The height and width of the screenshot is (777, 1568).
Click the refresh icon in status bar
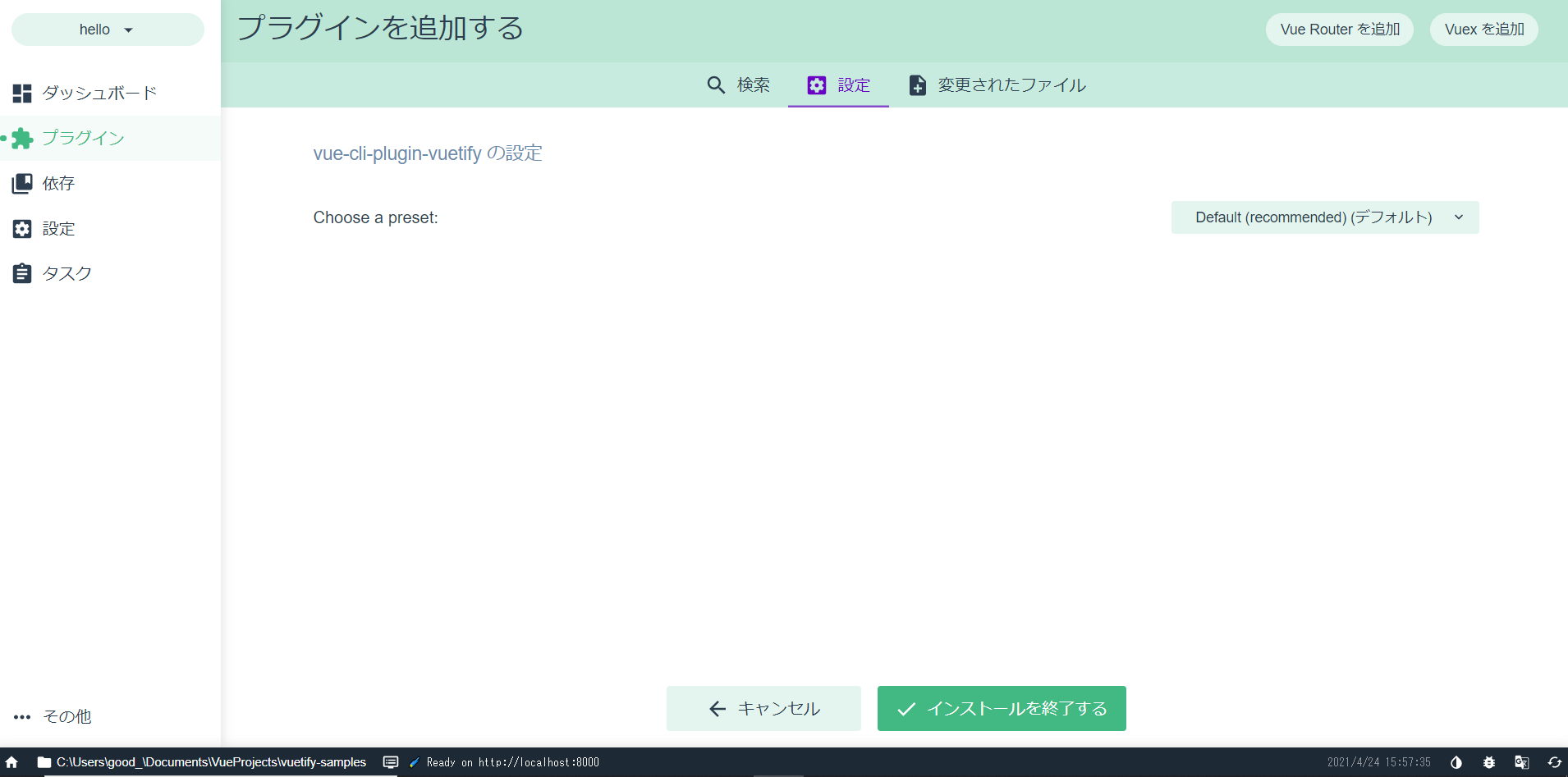pos(1553,762)
